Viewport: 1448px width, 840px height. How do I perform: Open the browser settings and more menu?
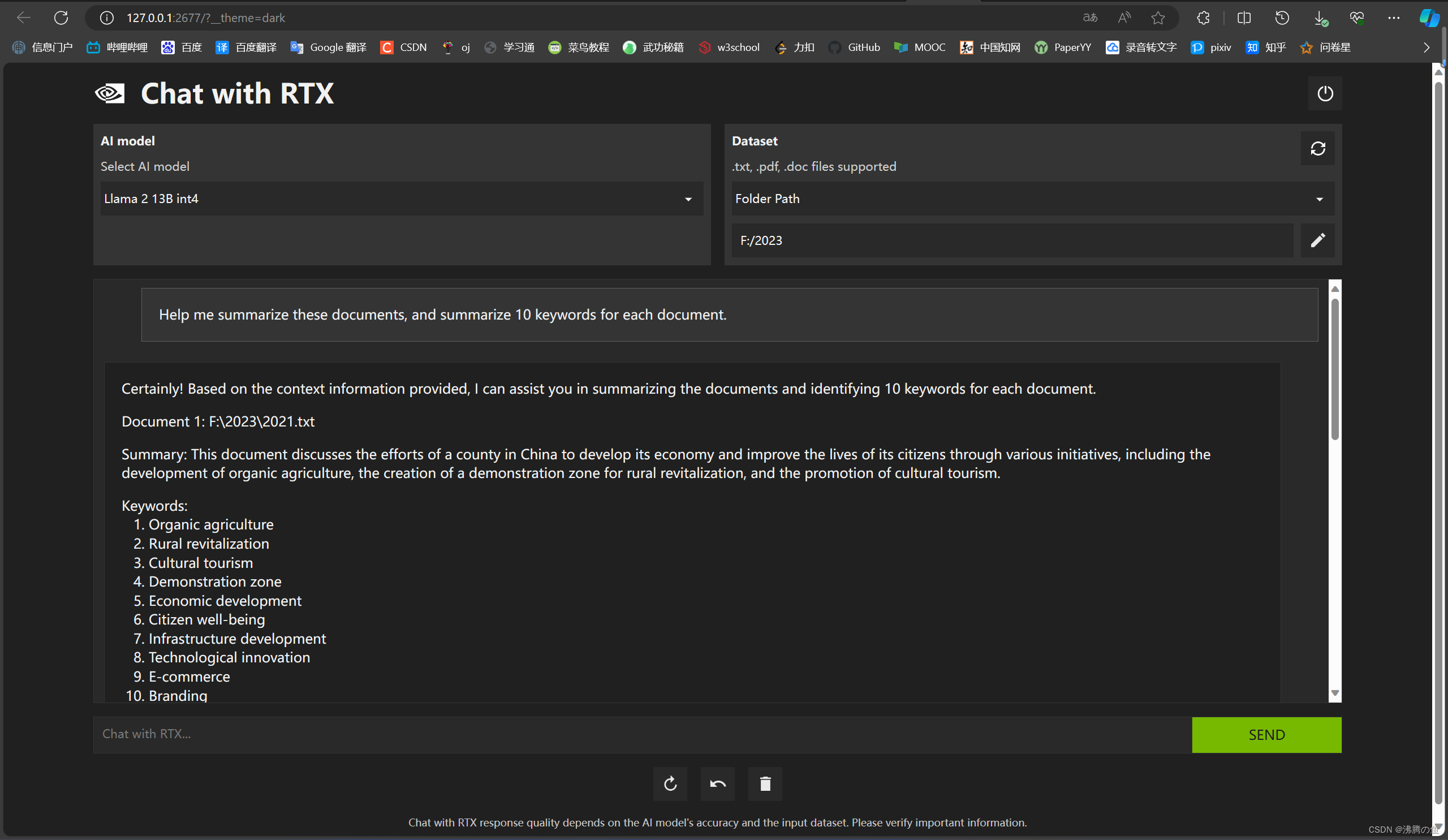pyautogui.click(x=1394, y=18)
